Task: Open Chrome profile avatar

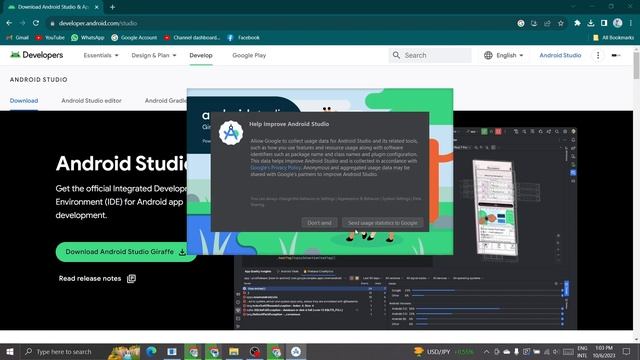Action: (x=618, y=23)
